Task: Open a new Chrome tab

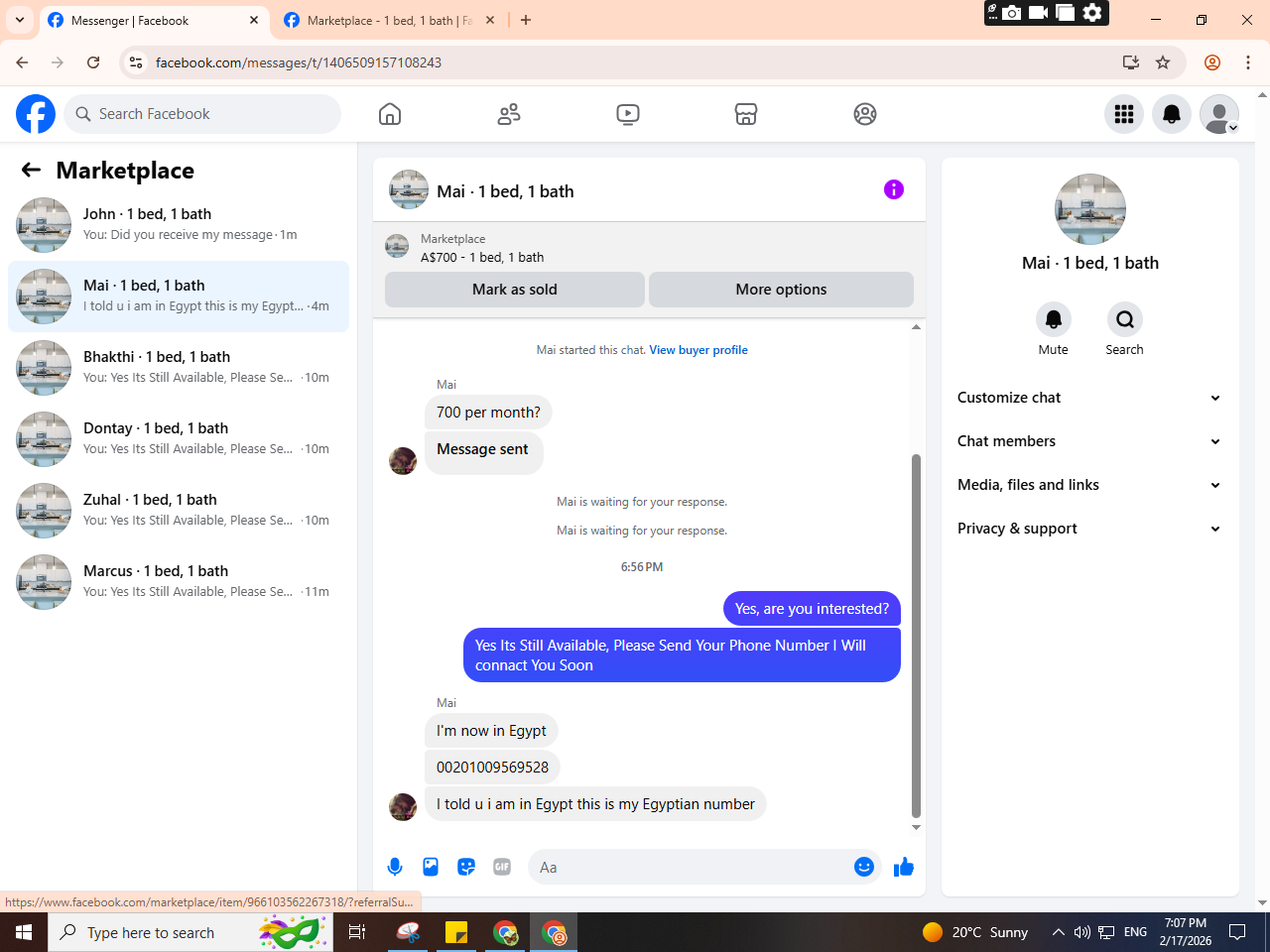Action: pos(526,20)
